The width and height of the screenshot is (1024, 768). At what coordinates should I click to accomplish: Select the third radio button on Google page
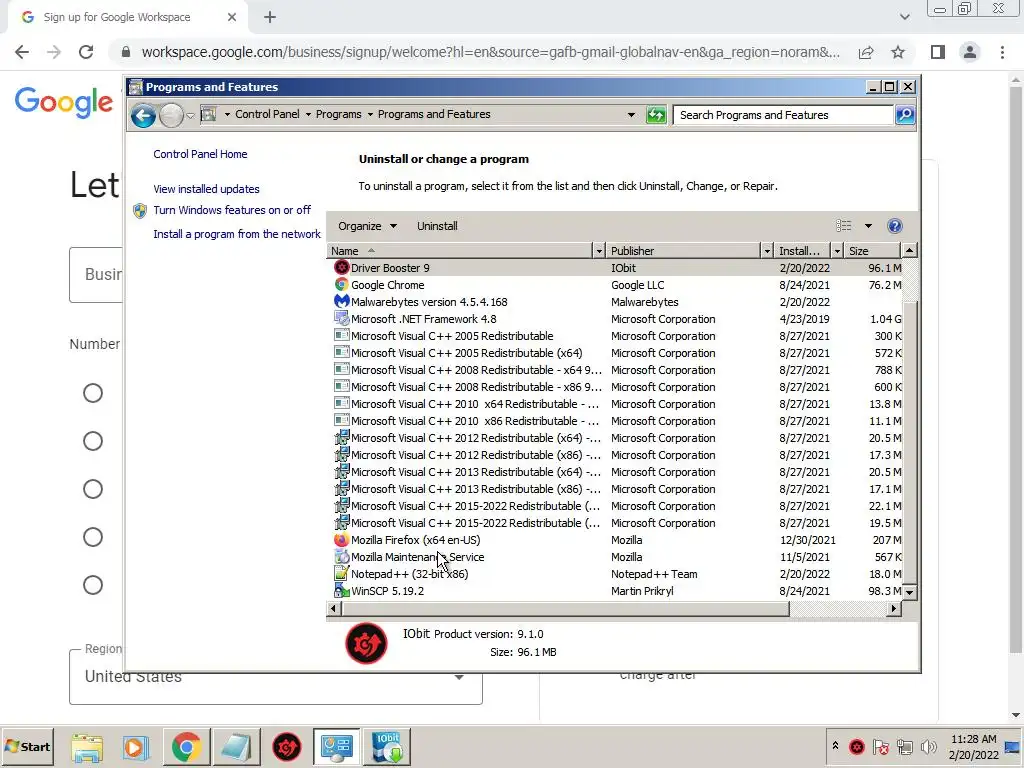pyautogui.click(x=93, y=489)
